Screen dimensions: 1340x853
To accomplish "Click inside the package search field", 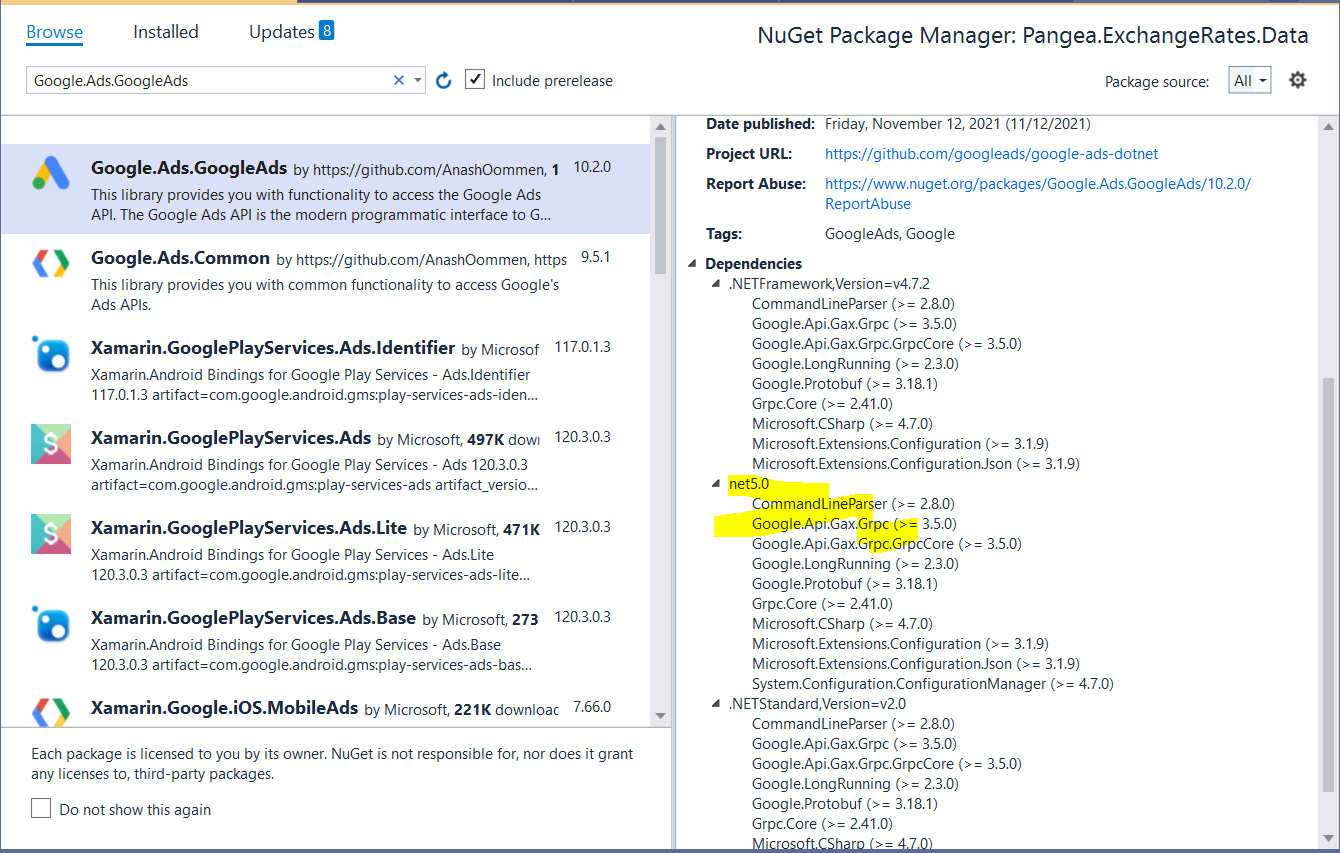I will (x=200, y=79).
